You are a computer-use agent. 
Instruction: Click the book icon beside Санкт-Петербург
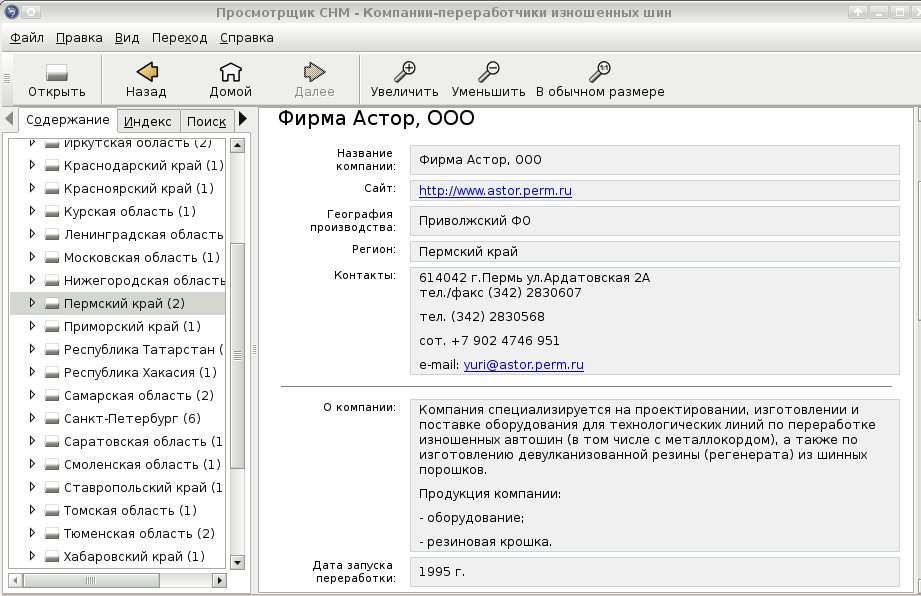pos(52,419)
